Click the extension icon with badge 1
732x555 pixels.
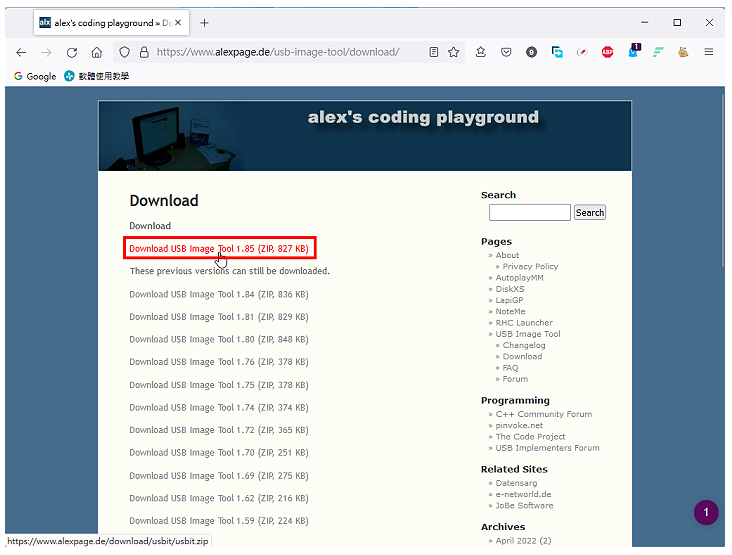[633, 51]
